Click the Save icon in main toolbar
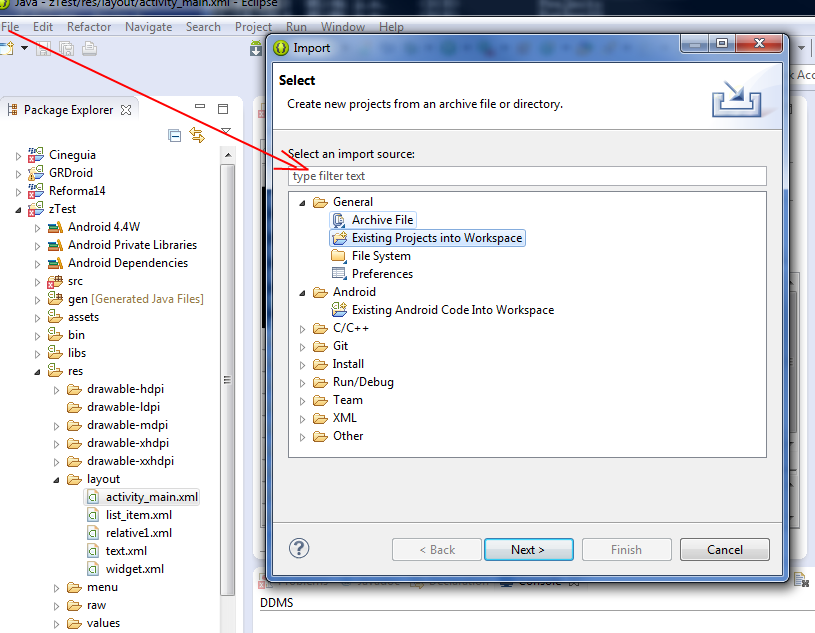Screen dimensions: 815x633 tap(43, 48)
